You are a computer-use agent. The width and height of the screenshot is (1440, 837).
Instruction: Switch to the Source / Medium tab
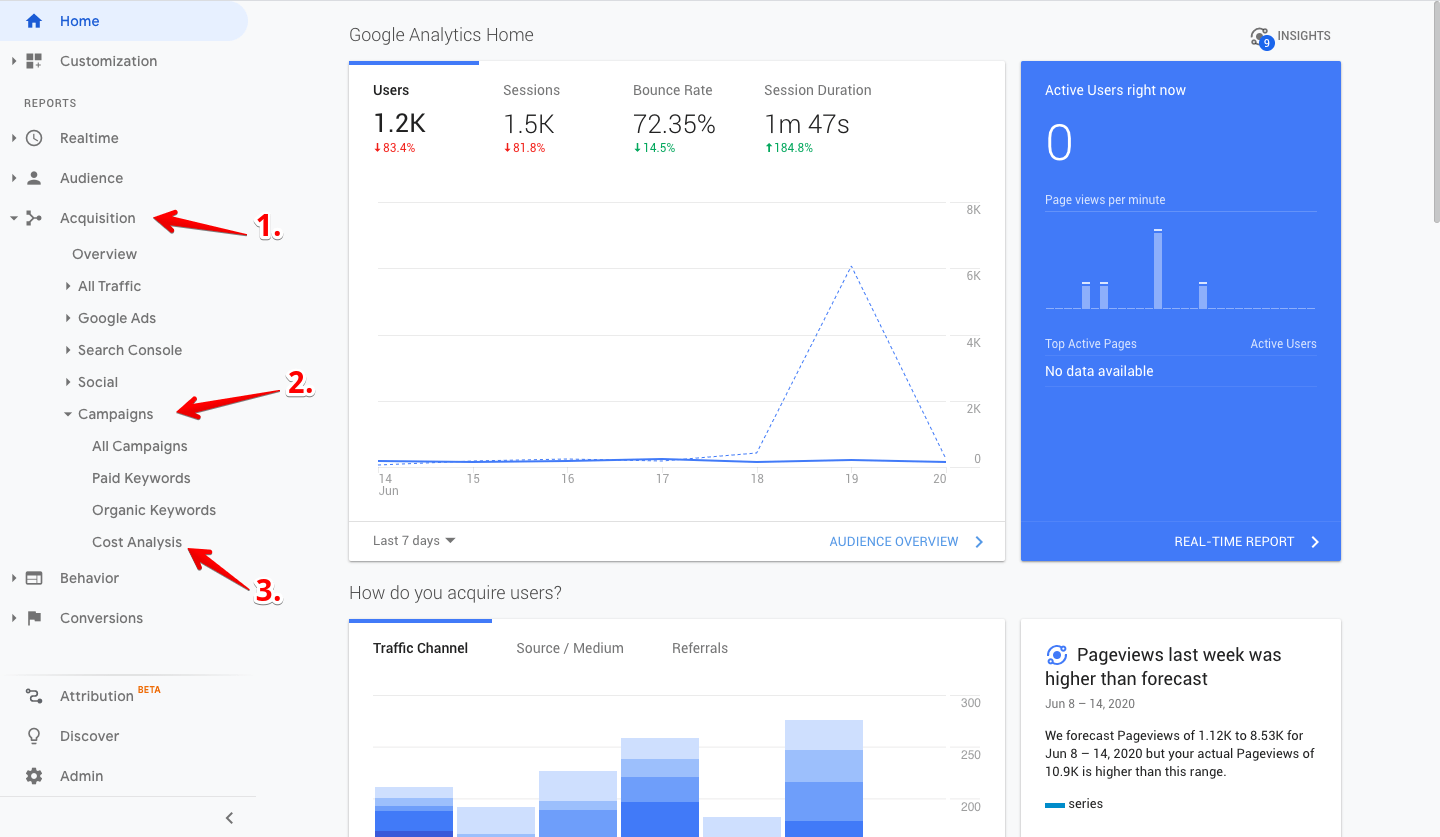570,648
